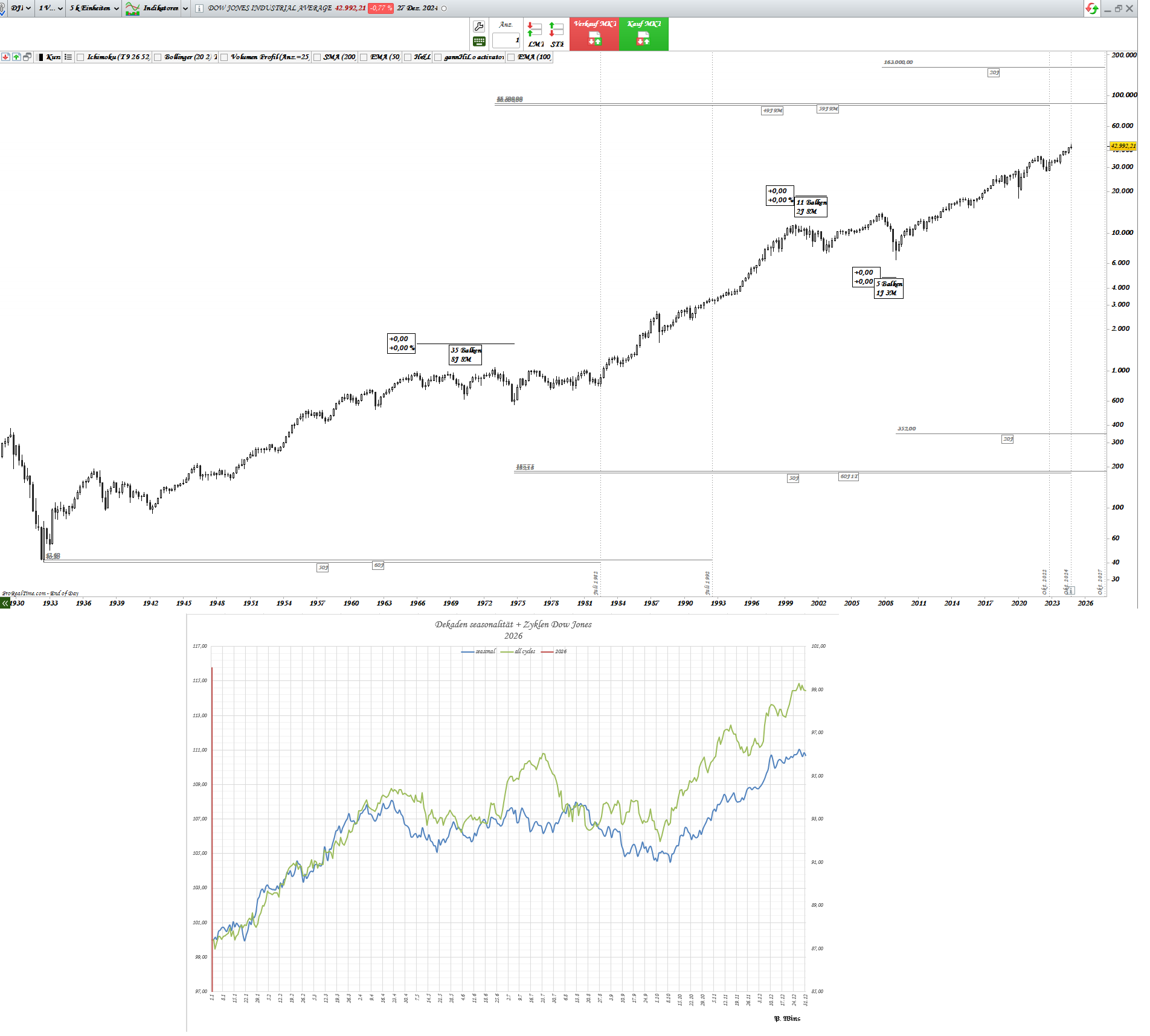This screenshot has height=1036, width=1150.
Task: Click the Kurs price label
Action: pos(53,57)
